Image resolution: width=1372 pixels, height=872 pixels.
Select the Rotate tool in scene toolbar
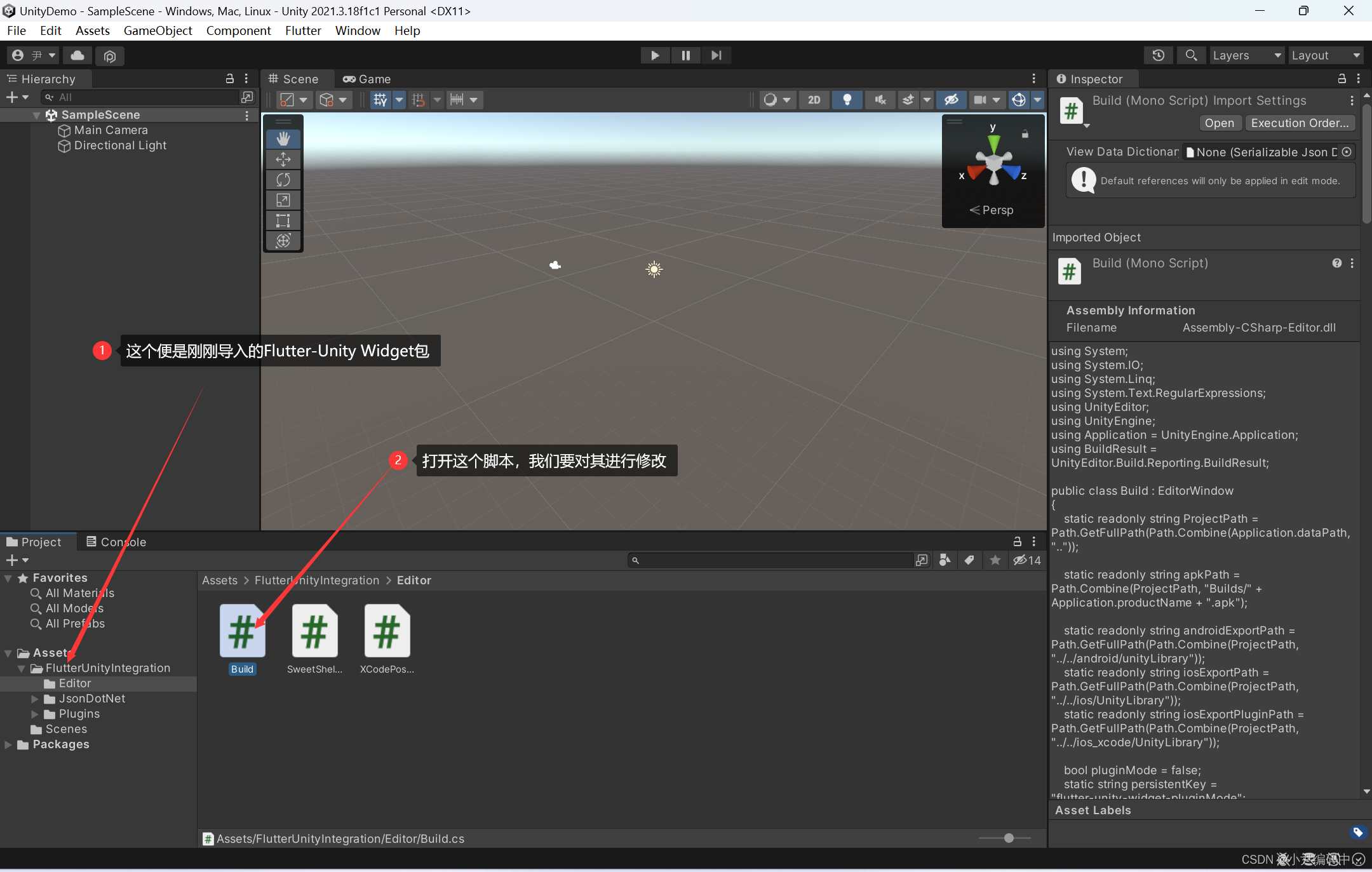(x=283, y=180)
